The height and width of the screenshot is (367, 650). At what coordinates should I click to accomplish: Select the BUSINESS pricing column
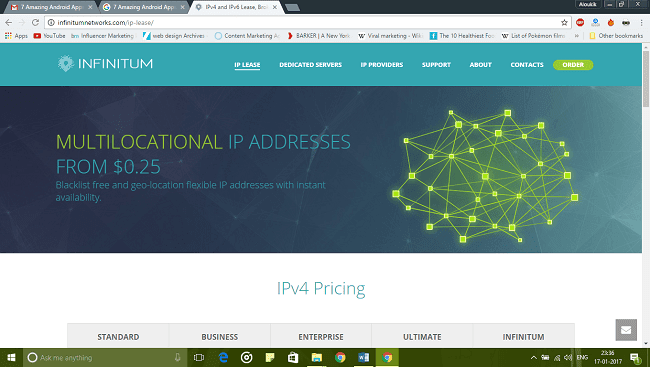pyautogui.click(x=220, y=336)
